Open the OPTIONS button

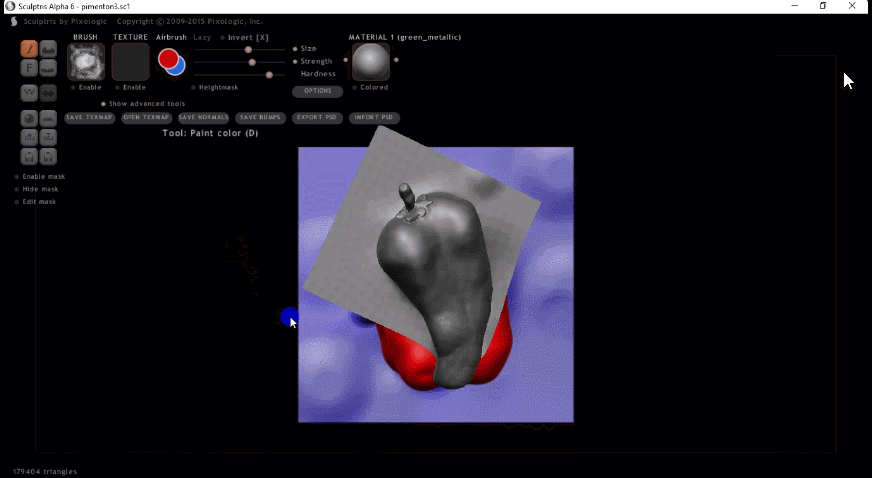click(318, 91)
